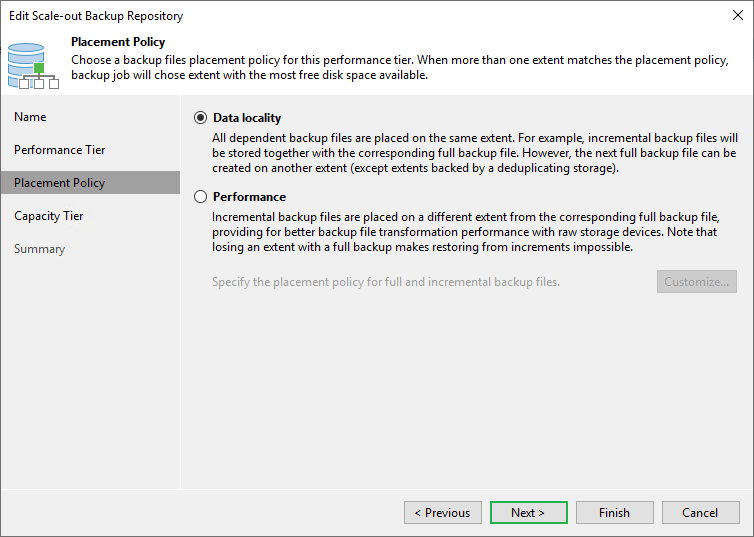This screenshot has width=754, height=537.
Task: Switch to the Capacity Tier step
Action: click(x=49, y=216)
